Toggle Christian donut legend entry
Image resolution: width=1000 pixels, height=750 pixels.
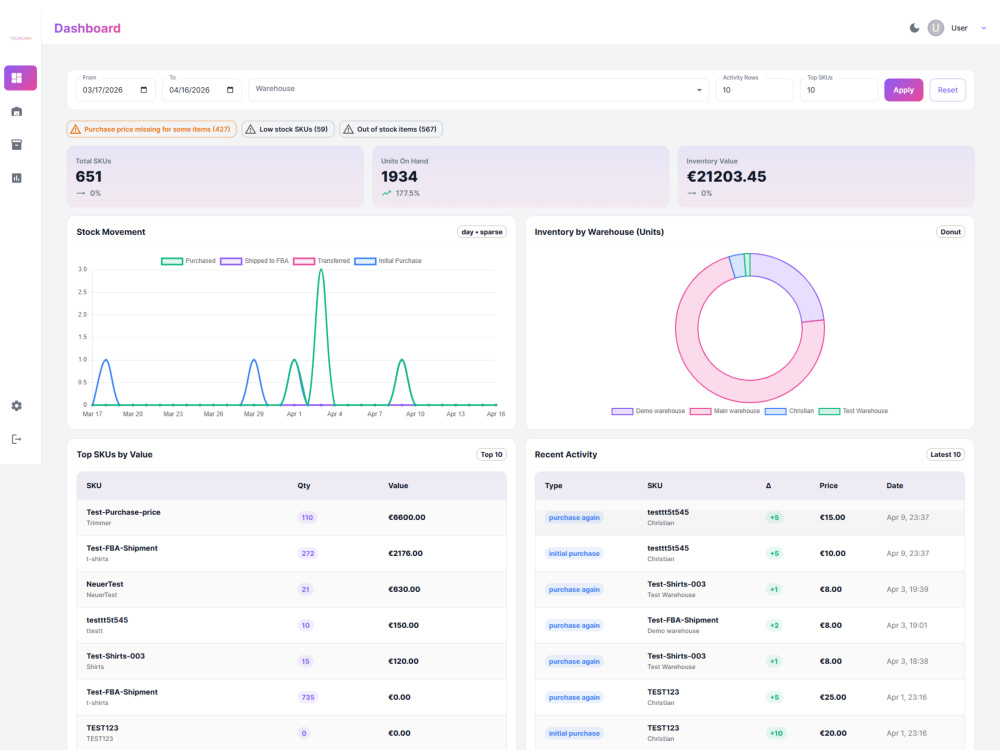click(x=790, y=411)
